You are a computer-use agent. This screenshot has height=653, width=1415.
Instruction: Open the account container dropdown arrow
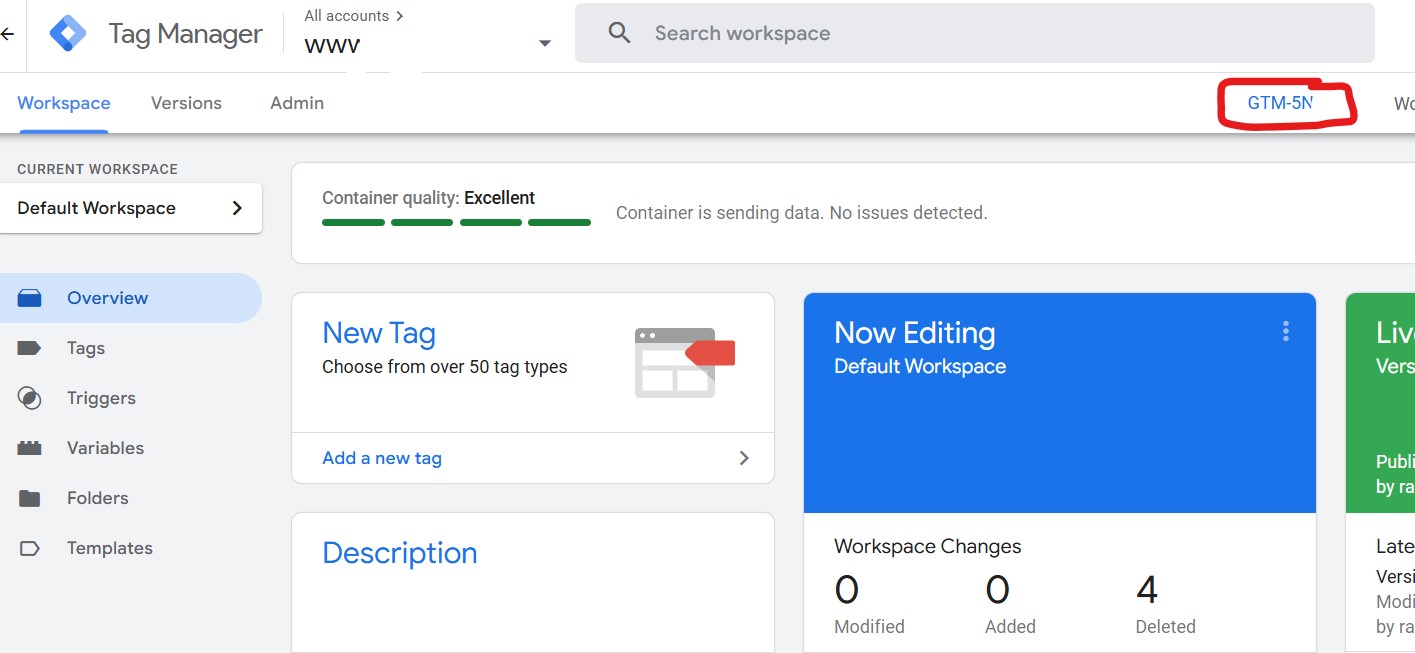545,43
